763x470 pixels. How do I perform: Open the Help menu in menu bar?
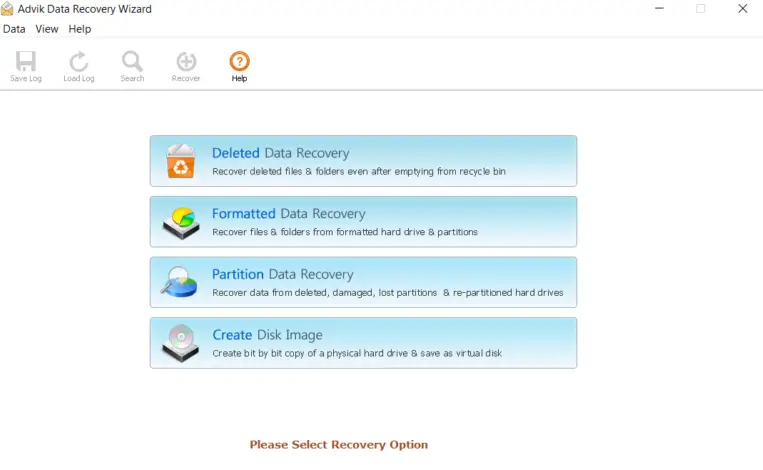point(80,29)
